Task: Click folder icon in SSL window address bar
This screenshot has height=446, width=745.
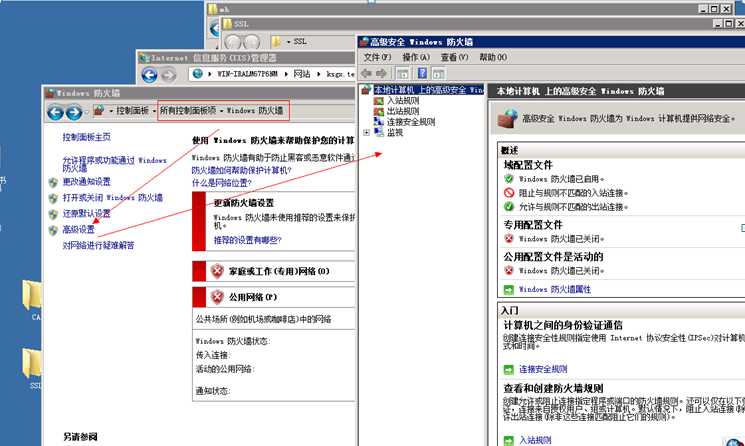Action: click(x=276, y=41)
